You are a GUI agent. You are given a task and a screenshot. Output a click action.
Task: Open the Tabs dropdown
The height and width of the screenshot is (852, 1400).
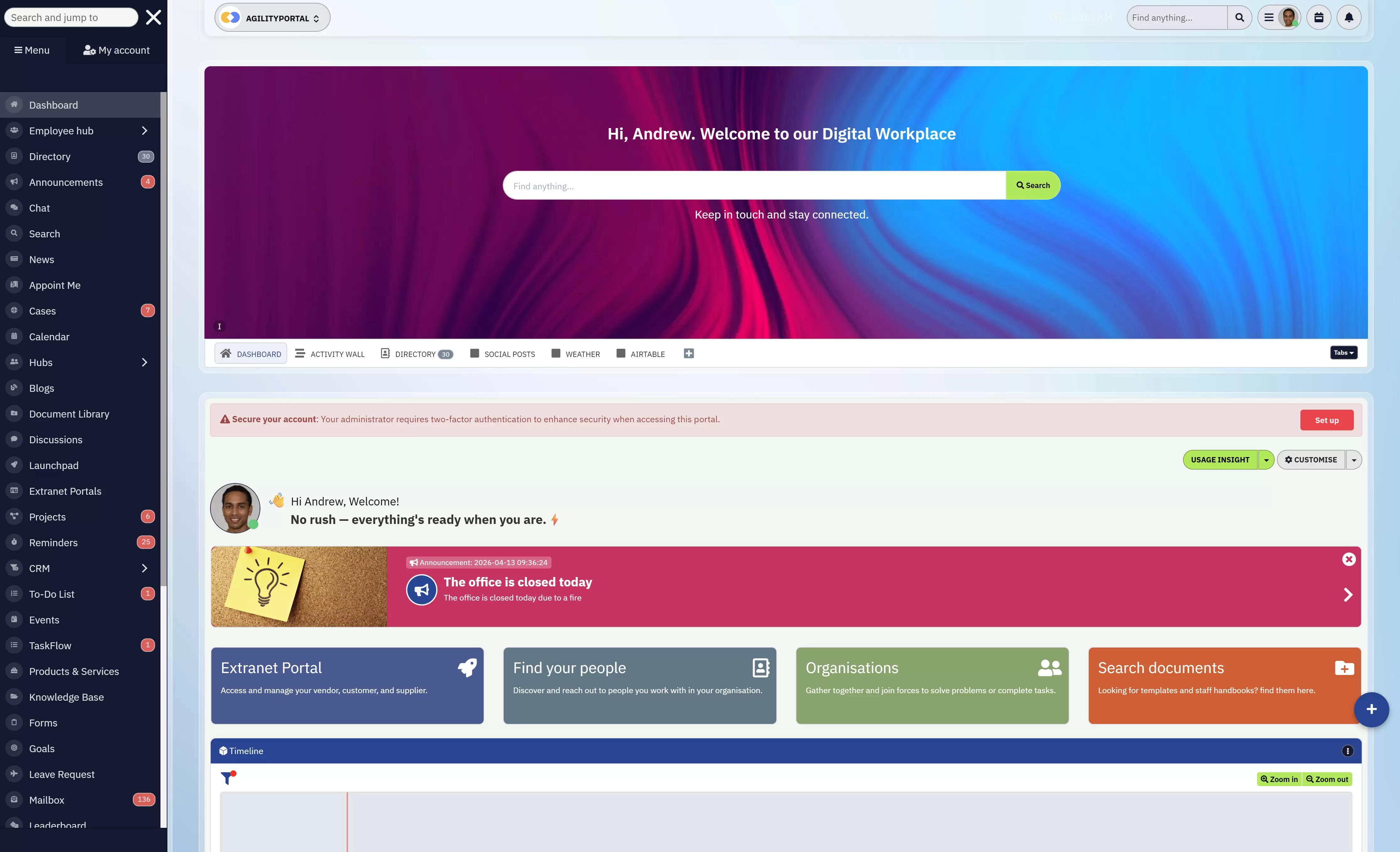1343,353
